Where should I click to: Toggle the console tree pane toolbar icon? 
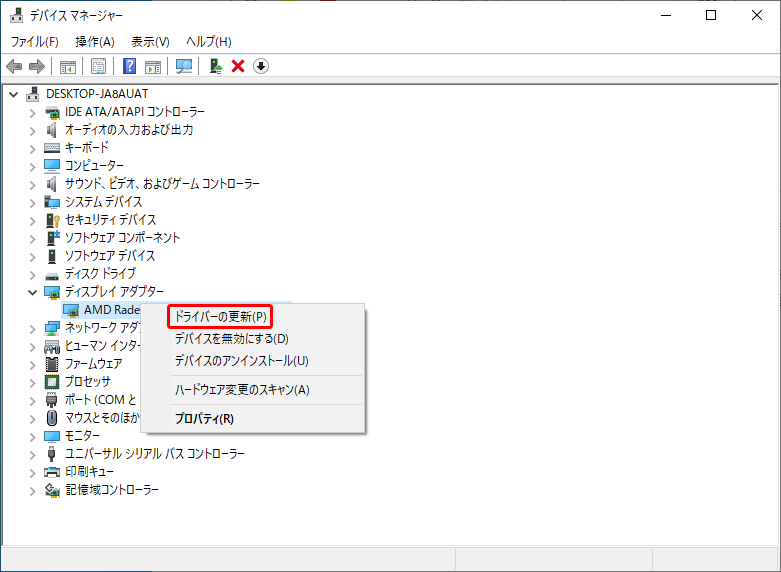point(68,66)
